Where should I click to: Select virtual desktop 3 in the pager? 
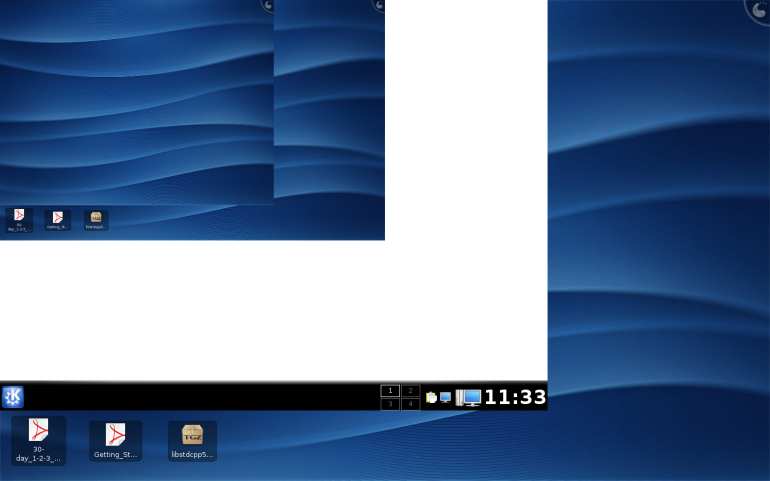[390, 404]
